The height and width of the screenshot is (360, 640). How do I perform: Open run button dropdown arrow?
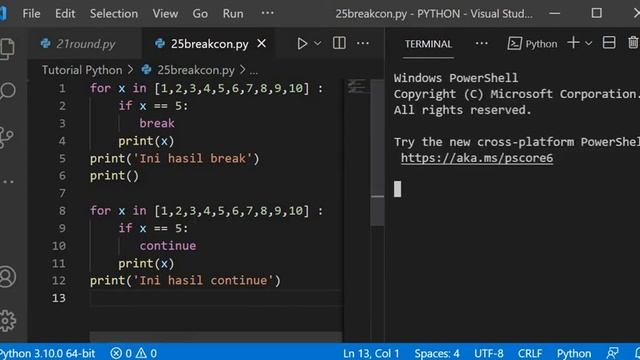318,43
